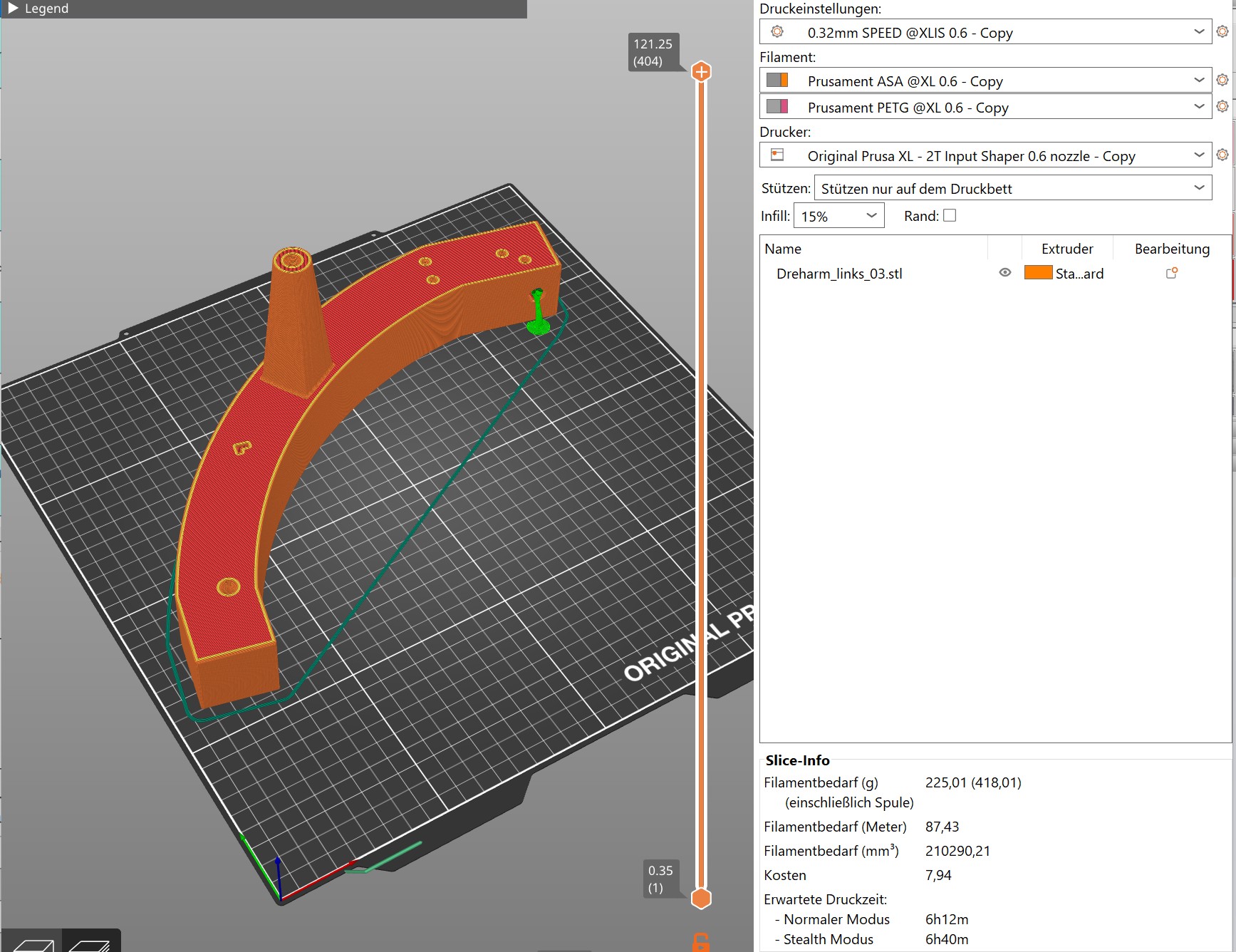Pick PETG filament color swatch
1236x952 pixels.
[777, 106]
